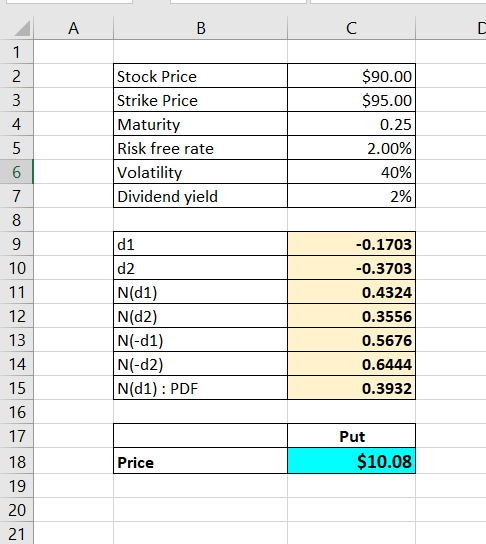Select the 0.5676 value cell
The height and width of the screenshot is (544, 486).
(351, 340)
